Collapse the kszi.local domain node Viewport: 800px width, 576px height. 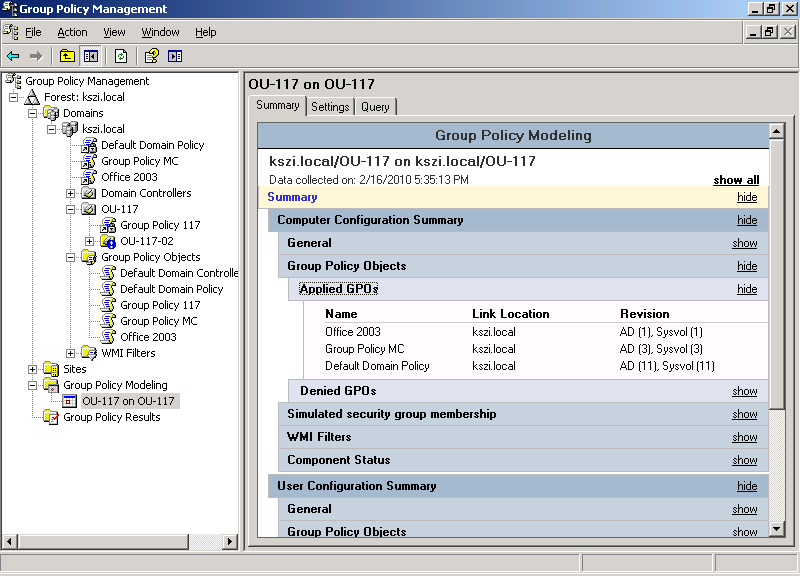(52, 129)
